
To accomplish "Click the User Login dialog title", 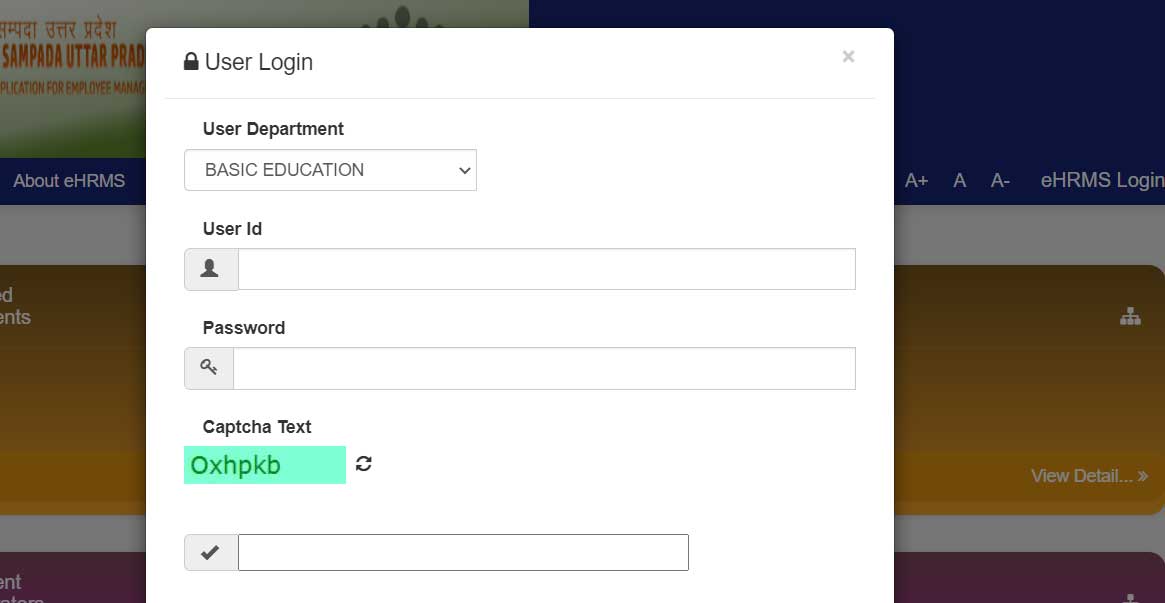I will coord(258,62).
